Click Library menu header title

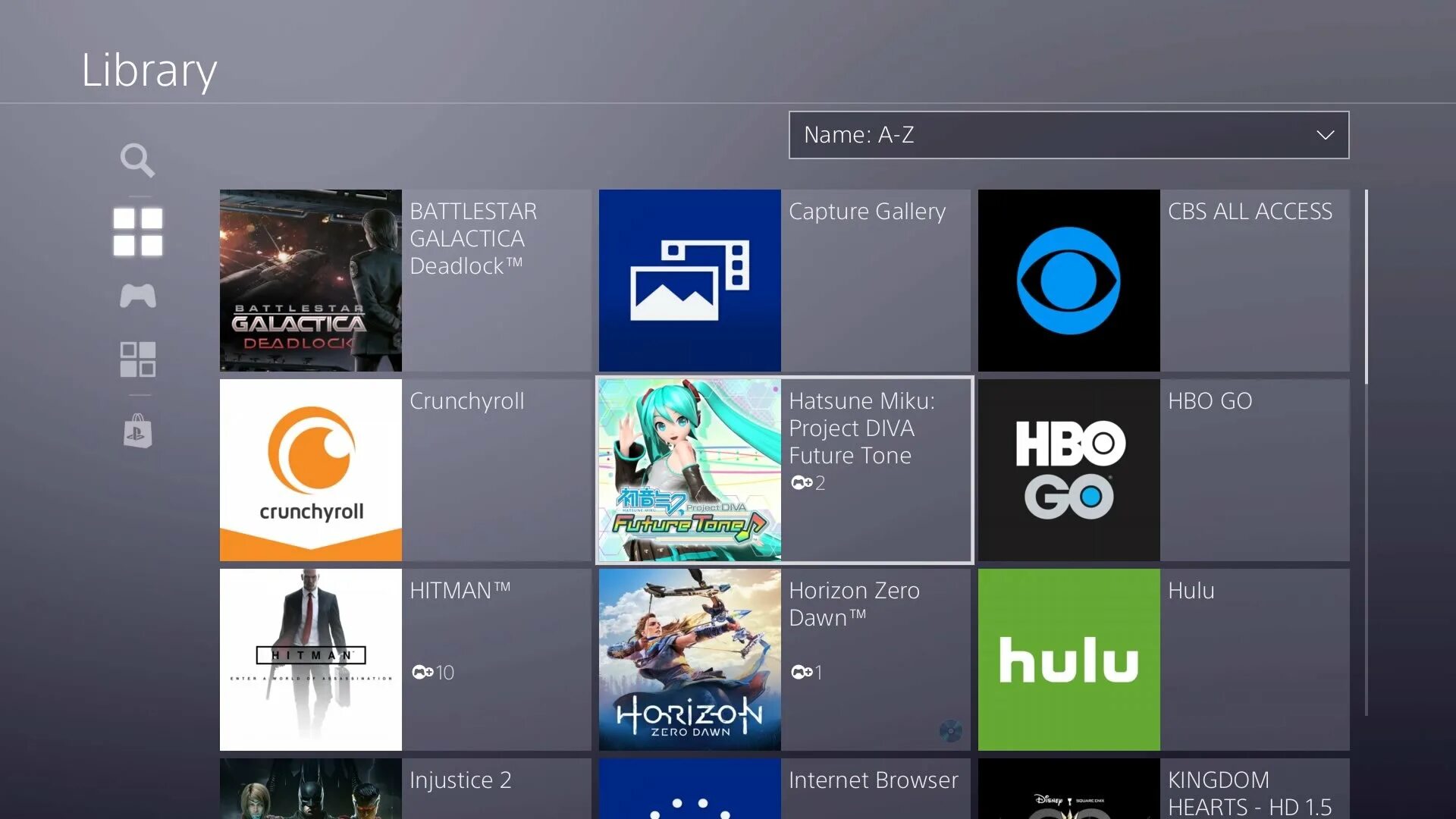click(149, 68)
